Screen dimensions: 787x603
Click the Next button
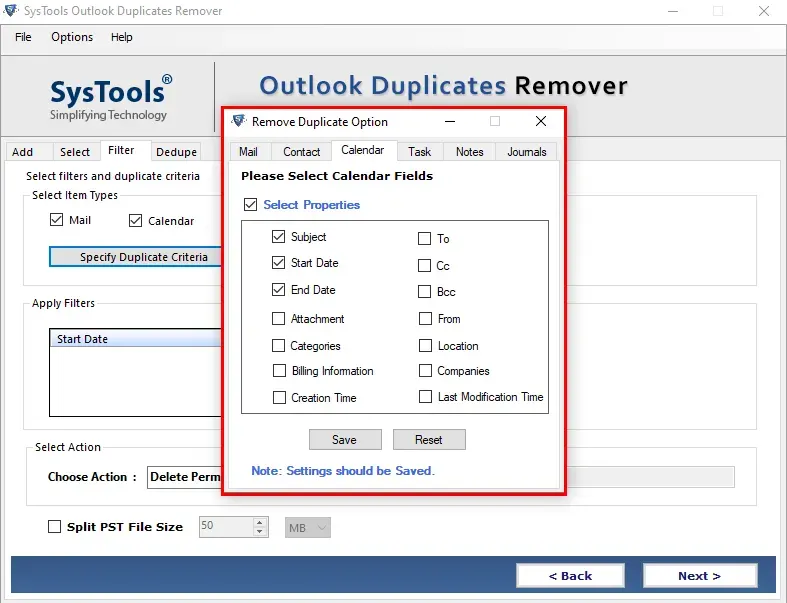click(x=700, y=576)
